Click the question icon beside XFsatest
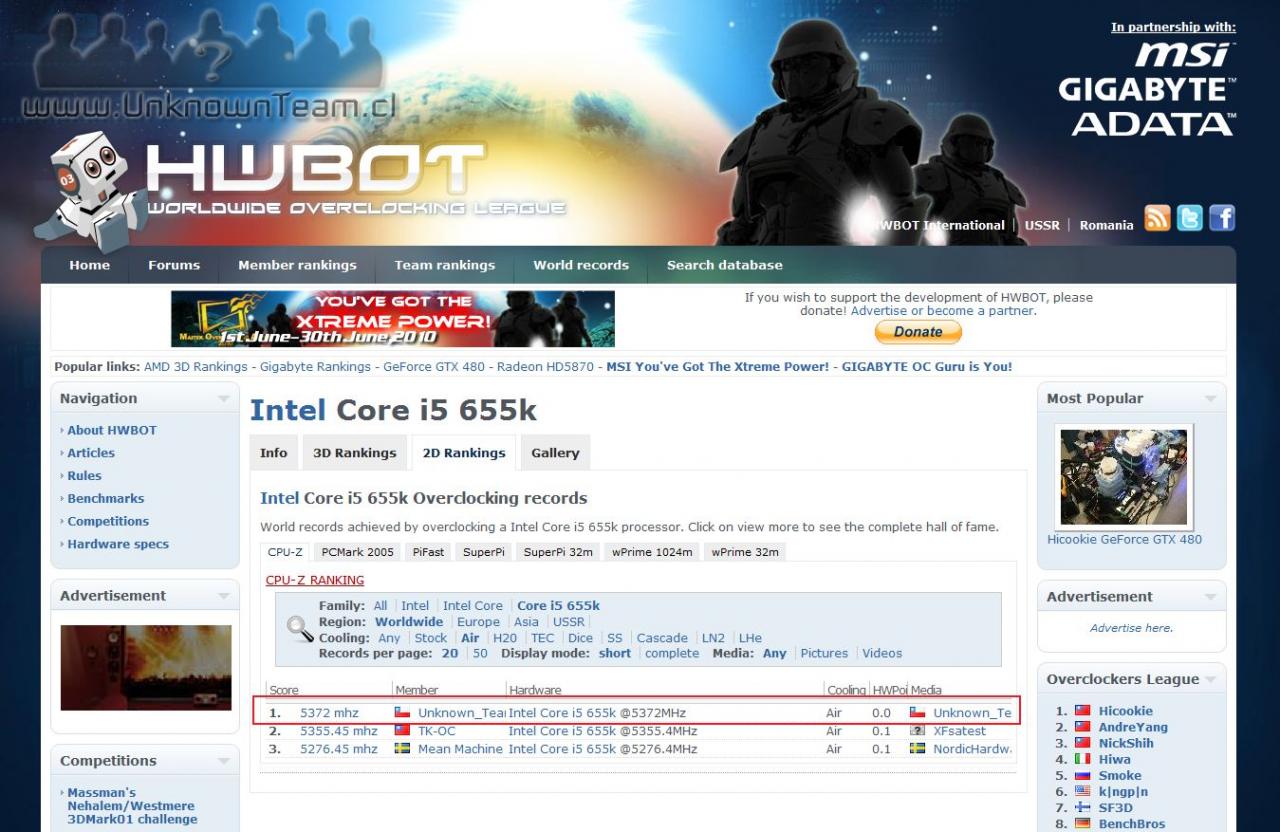Viewport: 1280px width, 832px height. 917,731
